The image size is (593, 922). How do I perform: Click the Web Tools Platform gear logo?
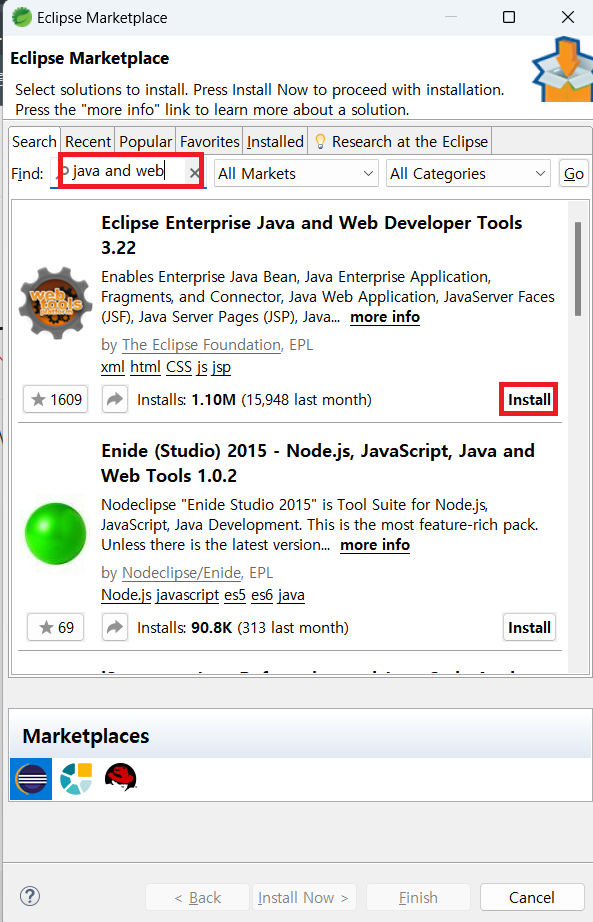[x=55, y=303]
